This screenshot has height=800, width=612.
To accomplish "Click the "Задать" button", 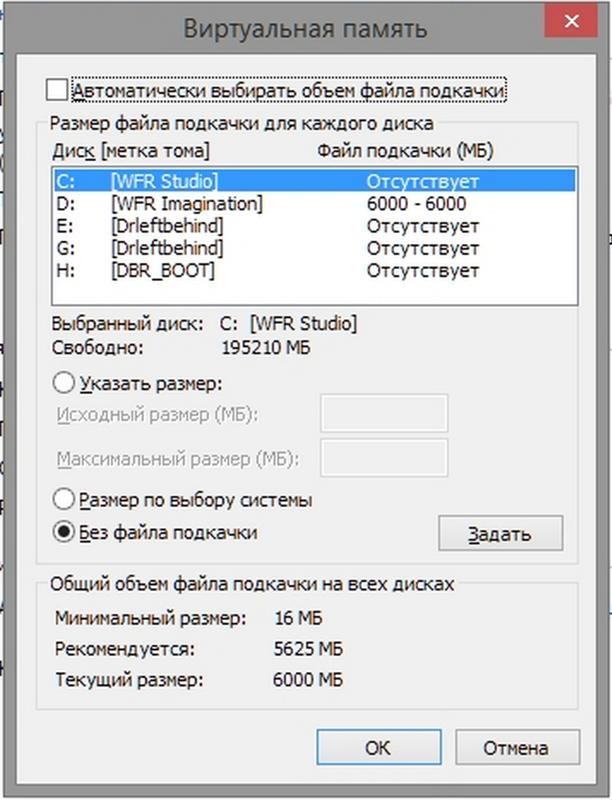I will [500, 533].
